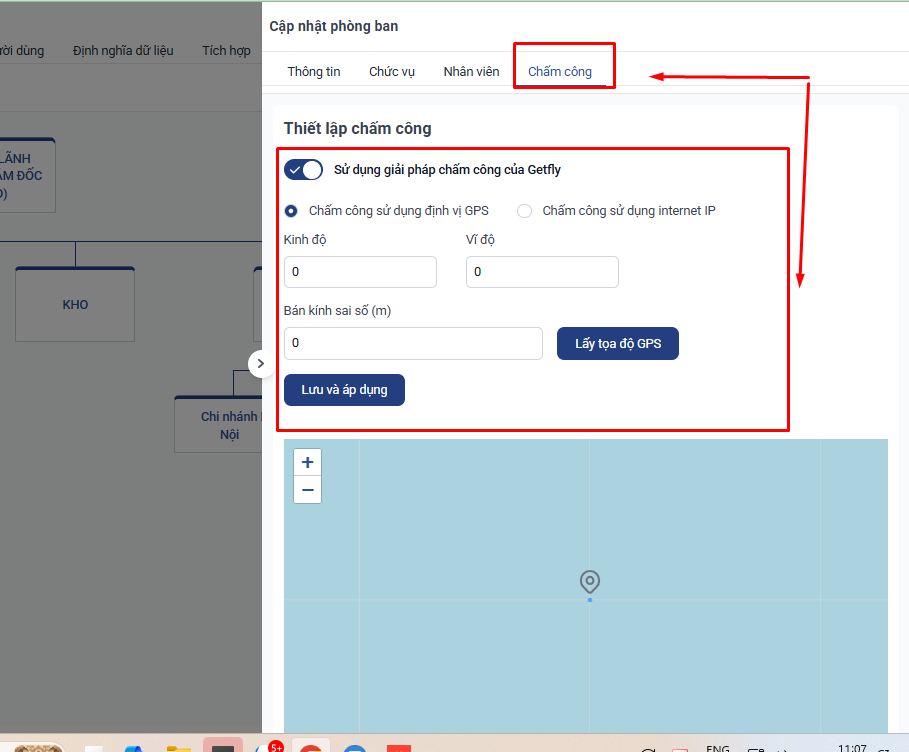The width and height of the screenshot is (909, 752).
Task: Click the Bán kính sai số field
Action: point(413,343)
